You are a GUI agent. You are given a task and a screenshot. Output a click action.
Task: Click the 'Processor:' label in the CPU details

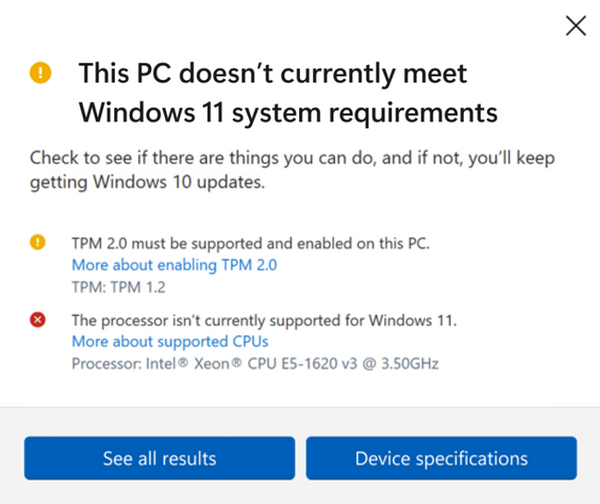[105, 362]
